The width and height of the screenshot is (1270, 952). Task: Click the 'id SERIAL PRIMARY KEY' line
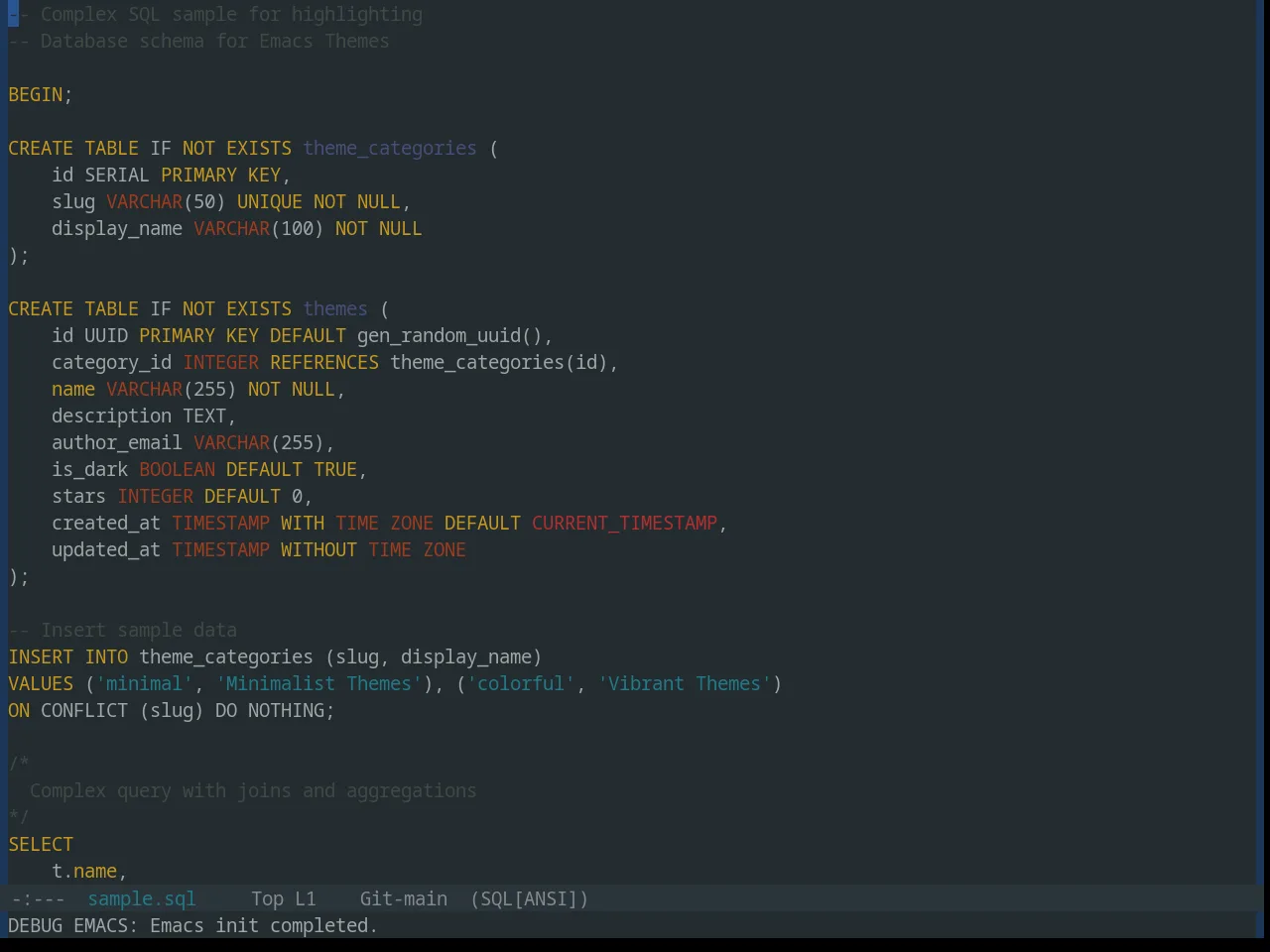(171, 176)
